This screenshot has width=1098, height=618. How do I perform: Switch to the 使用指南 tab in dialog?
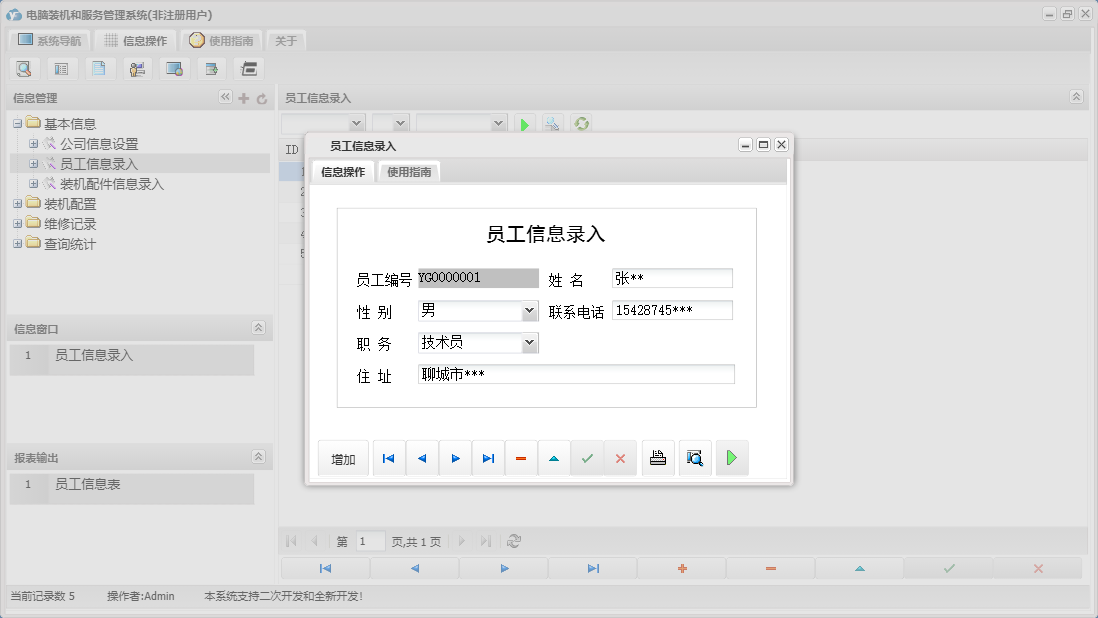pyautogui.click(x=409, y=171)
